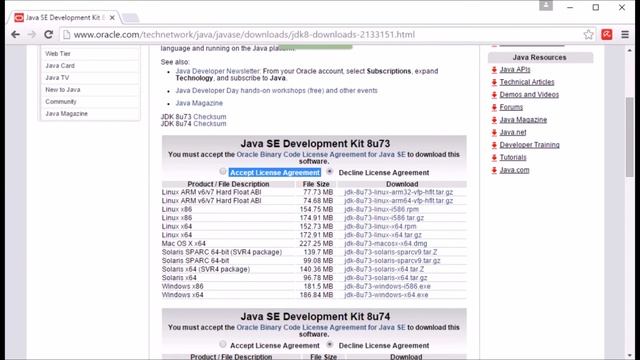This screenshot has width=640, height=360.
Task: Download jdk-8u73-windows-x64.exe
Action: click(x=386, y=295)
